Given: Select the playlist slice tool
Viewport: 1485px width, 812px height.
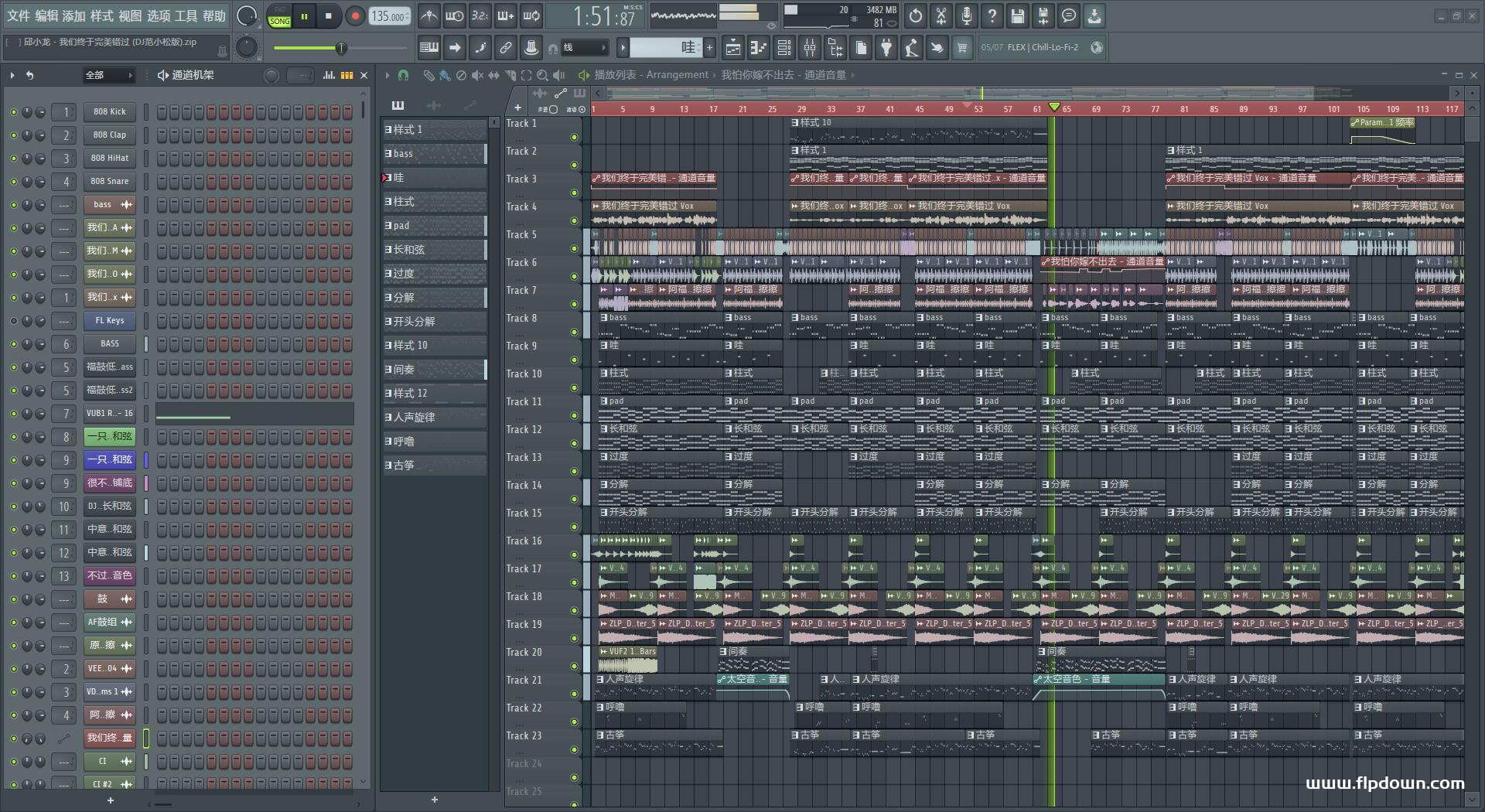Looking at the screenshot, I should click(510, 75).
